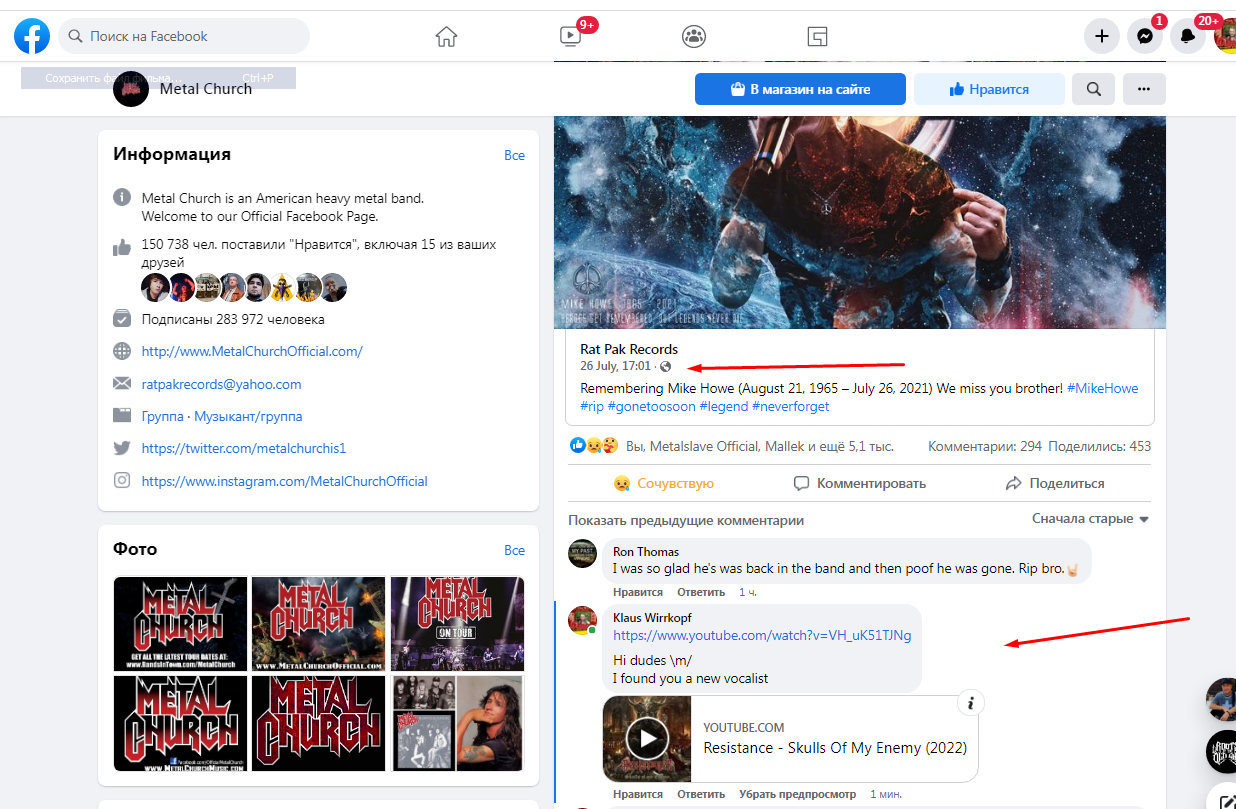Click Ответить under Ron Thomas comment
1236x809 pixels.
(701, 593)
